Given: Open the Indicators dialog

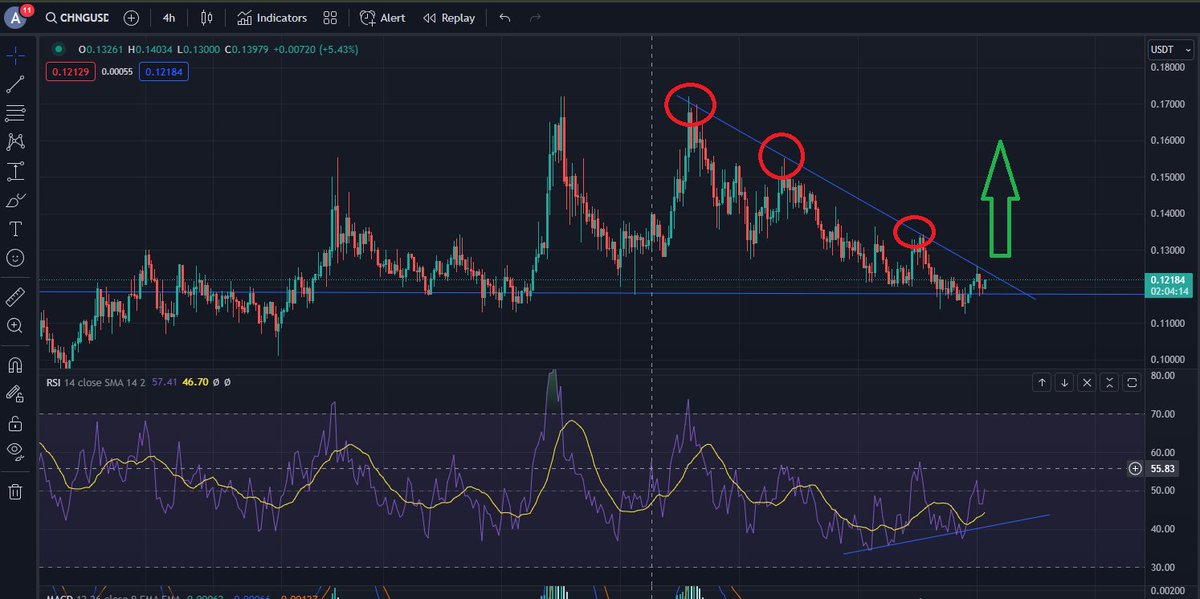Looking at the screenshot, I should 271,18.
